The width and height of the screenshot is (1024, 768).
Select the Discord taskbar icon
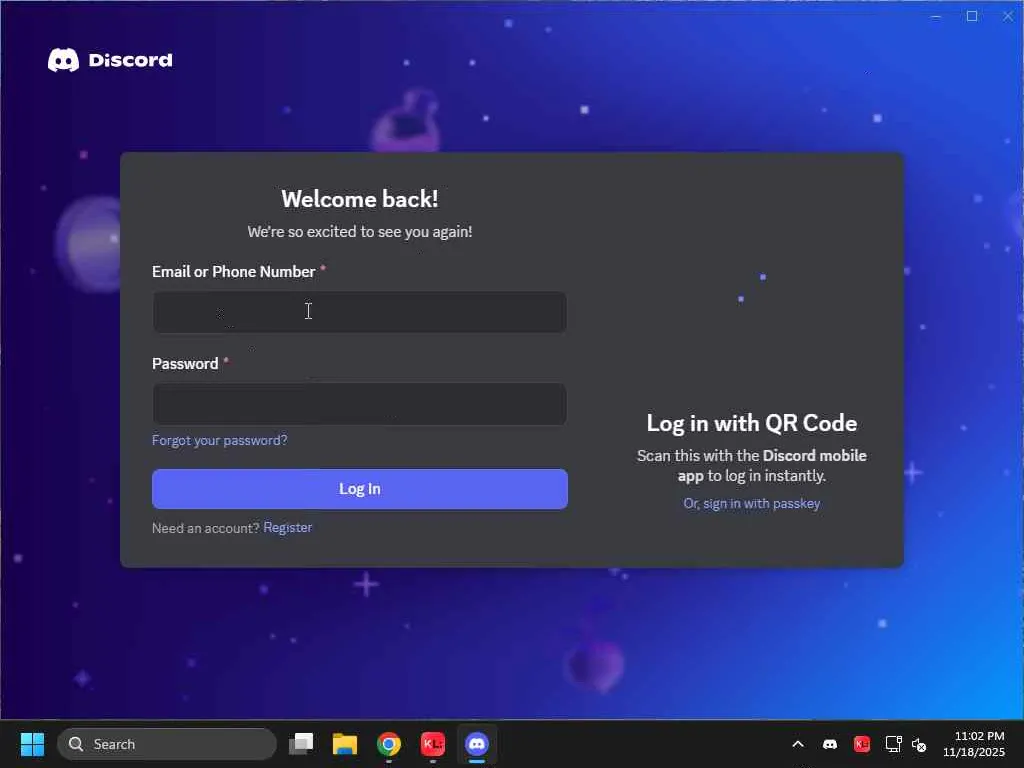click(477, 744)
